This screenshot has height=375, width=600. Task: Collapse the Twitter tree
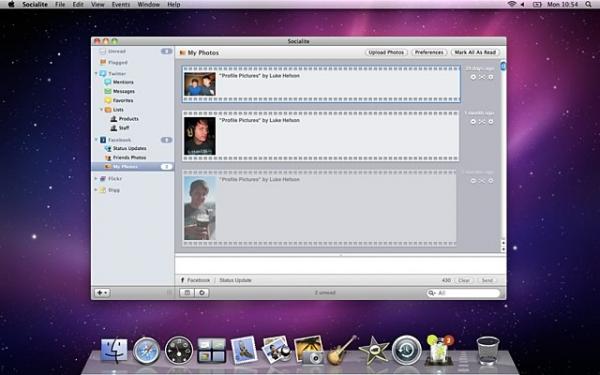[96, 73]
